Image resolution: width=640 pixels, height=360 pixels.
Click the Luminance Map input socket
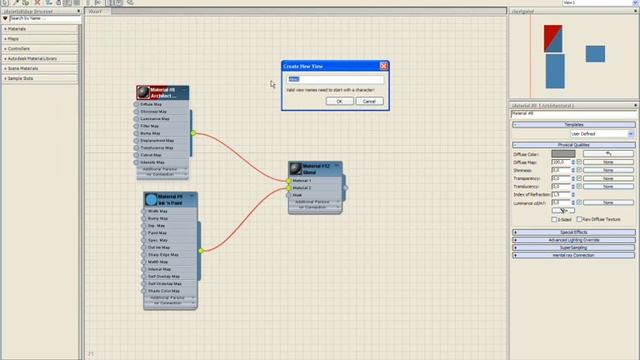tap(136, 119)
